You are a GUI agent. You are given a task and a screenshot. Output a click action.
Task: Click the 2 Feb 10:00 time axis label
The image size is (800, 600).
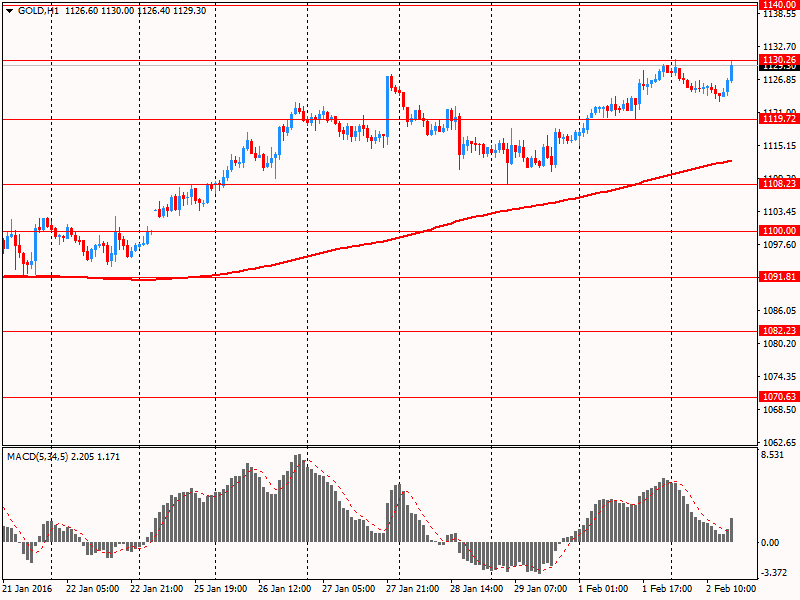[x=731, y=589]
